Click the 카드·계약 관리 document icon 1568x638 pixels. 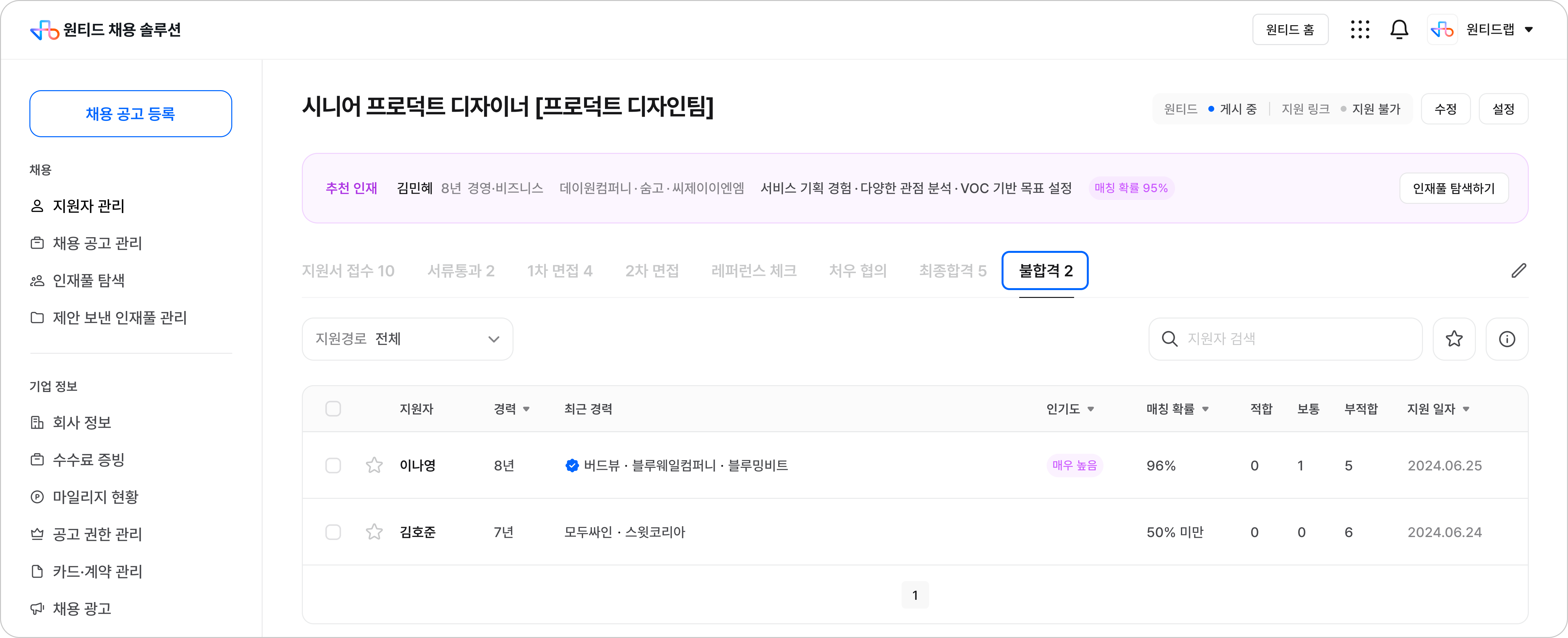(x=37, y=571)
